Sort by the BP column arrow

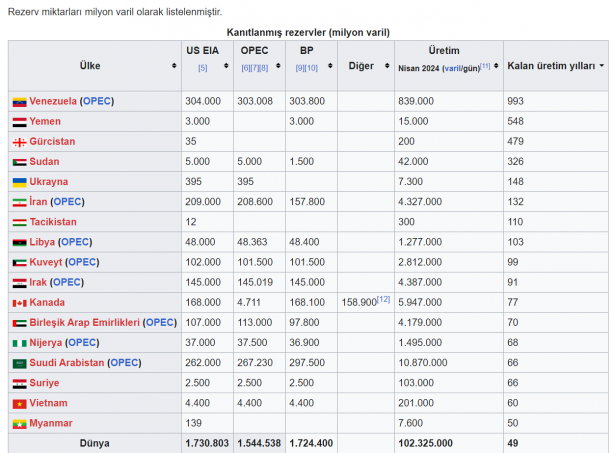331,67
